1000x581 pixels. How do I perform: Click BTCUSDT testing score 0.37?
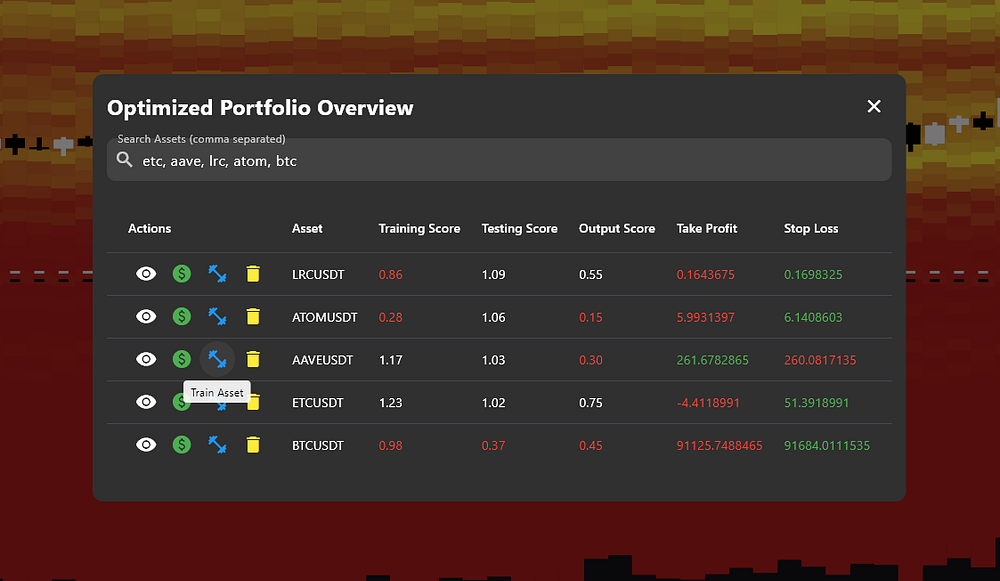[493, 446]
